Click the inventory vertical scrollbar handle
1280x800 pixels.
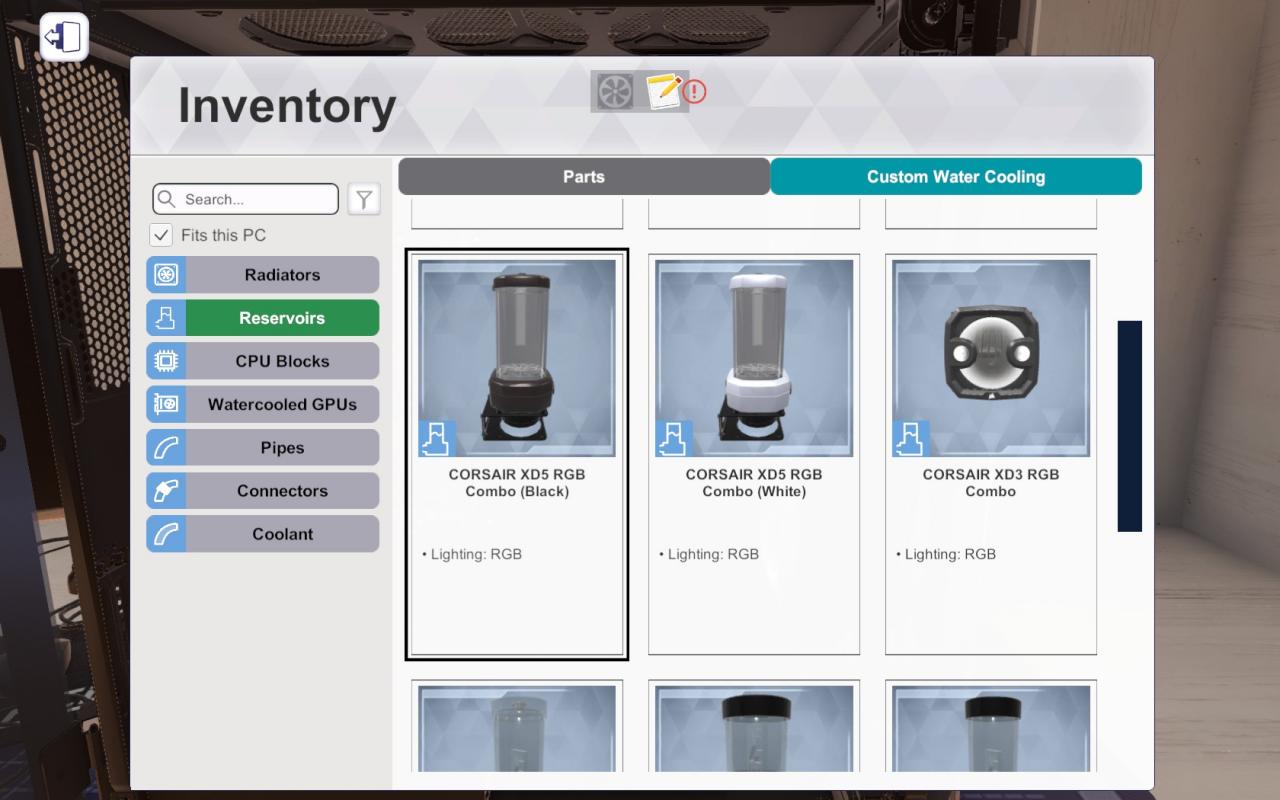1129,426
